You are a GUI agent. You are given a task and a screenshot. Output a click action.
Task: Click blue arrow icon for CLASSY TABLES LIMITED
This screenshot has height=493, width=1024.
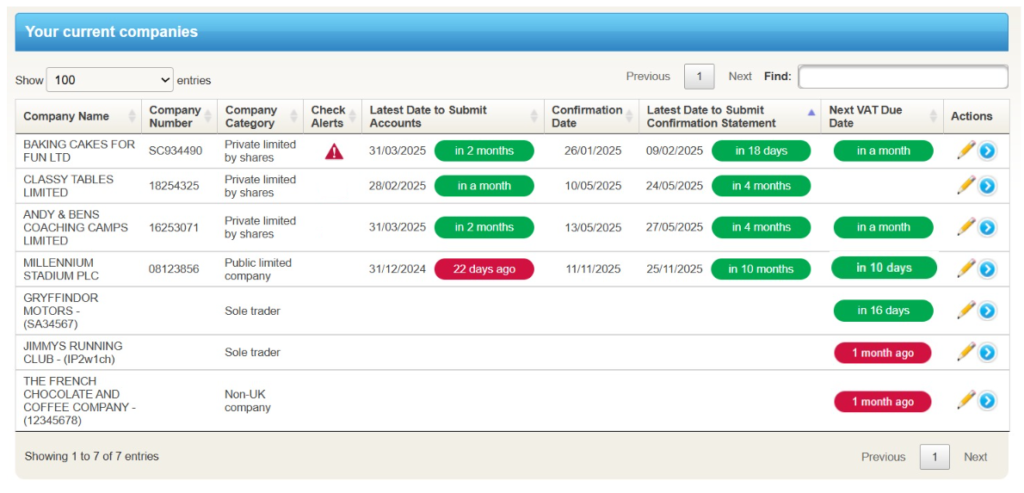pos(987,186)
